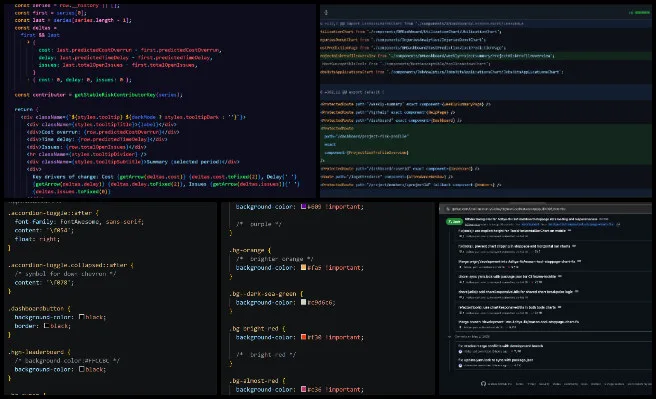
Task: Click the GitHub logo in page footer
Action: (x=483, y=384)
